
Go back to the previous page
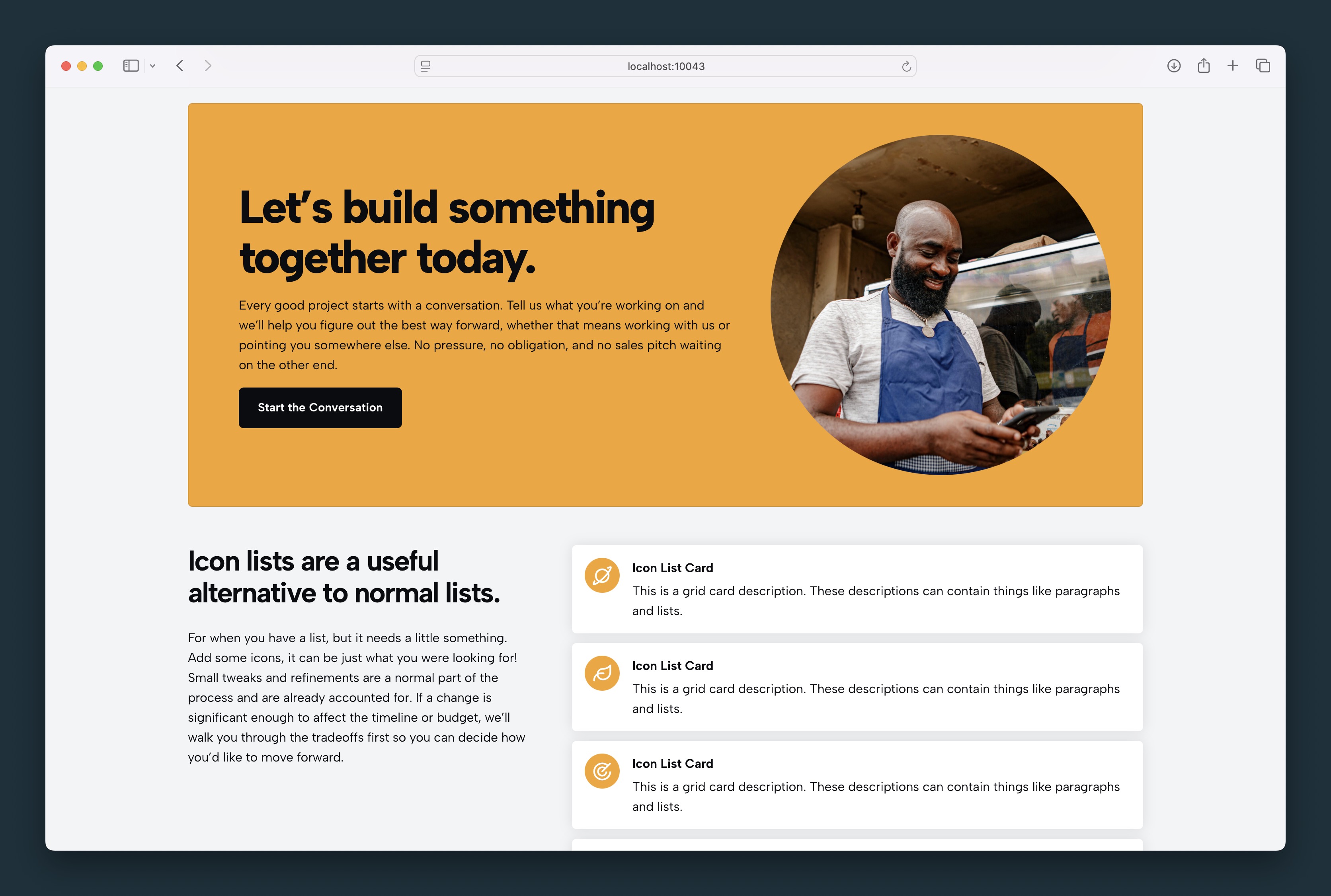coord(180,66)
